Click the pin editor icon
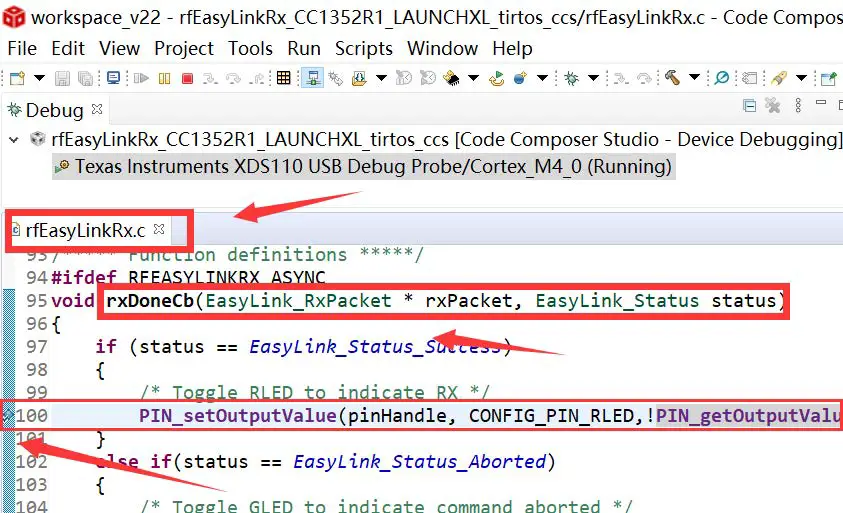This screenshot has width=843, height=513. tap(828, 79)
